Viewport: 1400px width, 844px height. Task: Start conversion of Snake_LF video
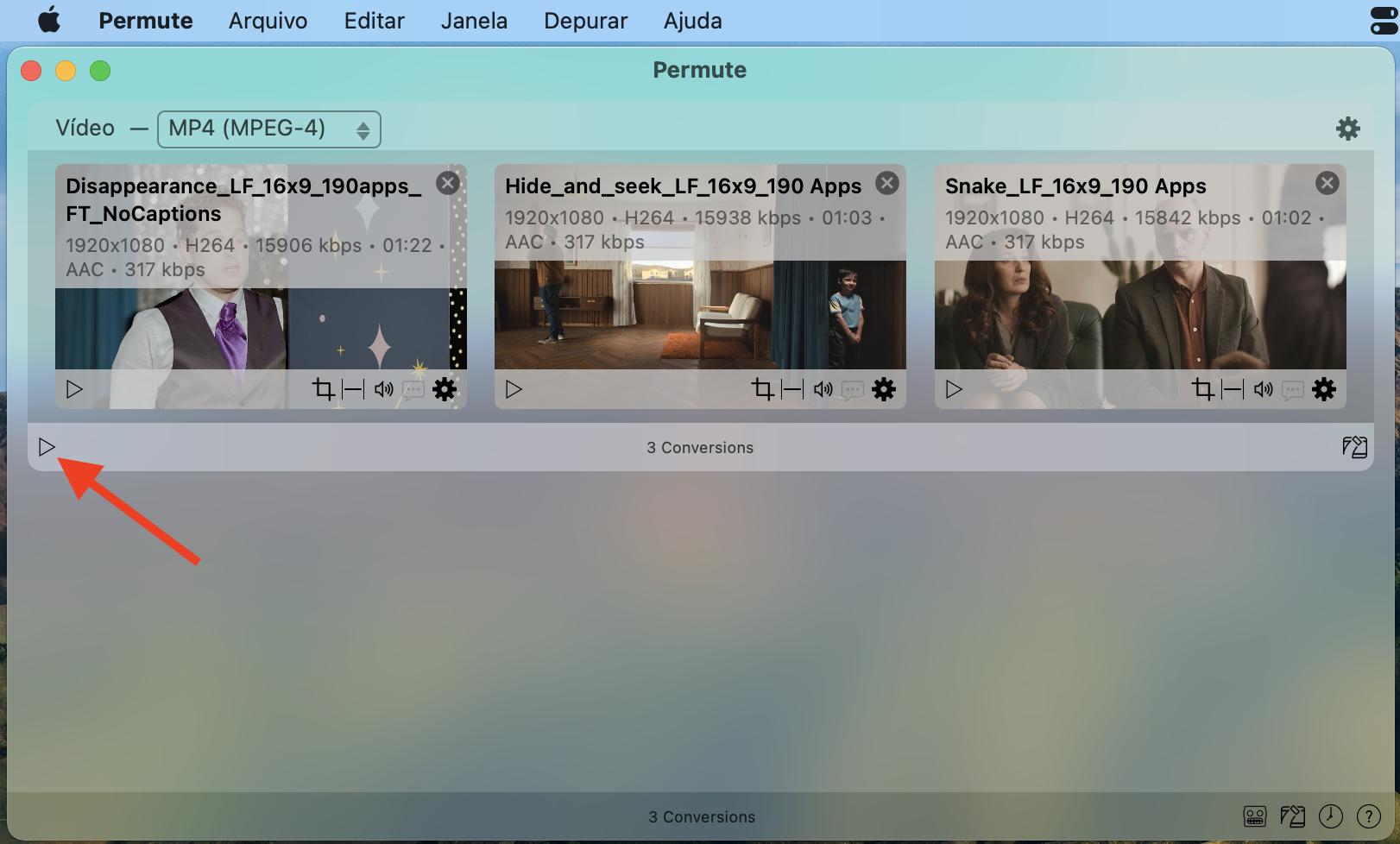click(x=954, y=389)
